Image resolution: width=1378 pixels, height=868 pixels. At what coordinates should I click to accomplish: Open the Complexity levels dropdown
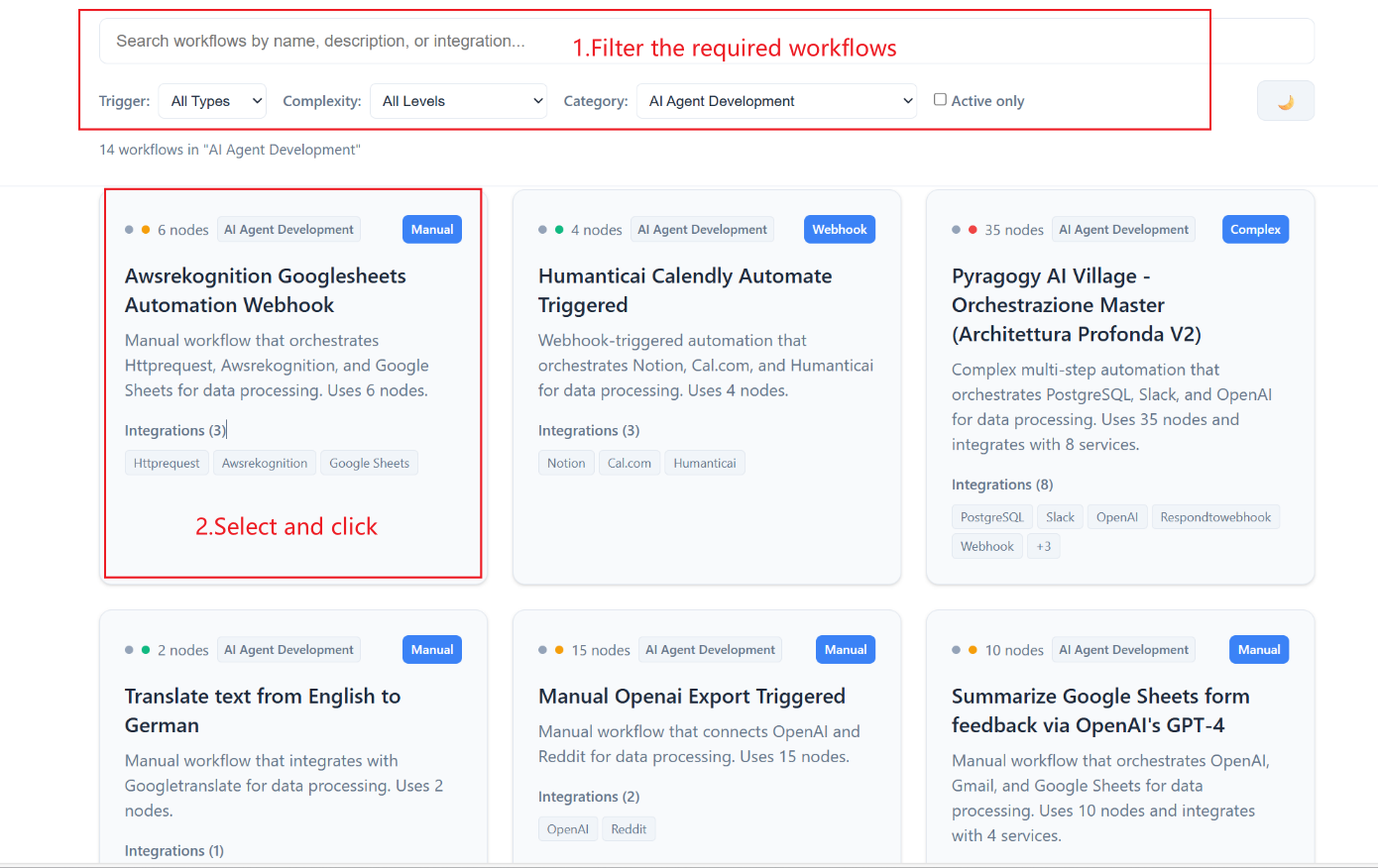tap(458, 101)
